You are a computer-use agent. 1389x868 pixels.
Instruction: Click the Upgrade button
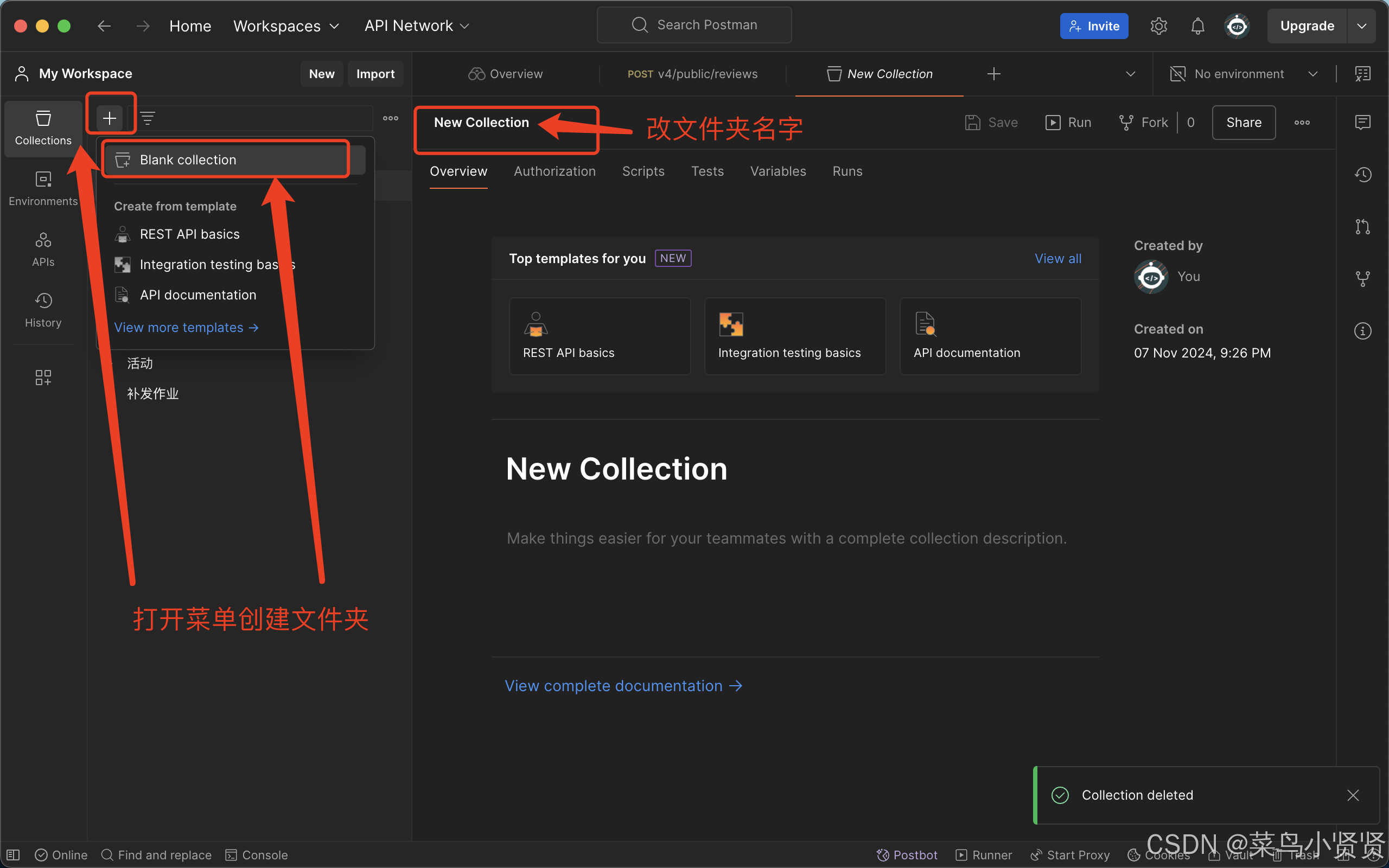click(1307, 26)
